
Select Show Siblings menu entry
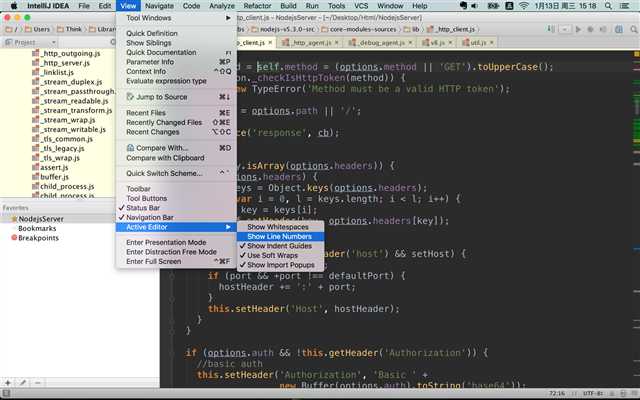point(176,43)
